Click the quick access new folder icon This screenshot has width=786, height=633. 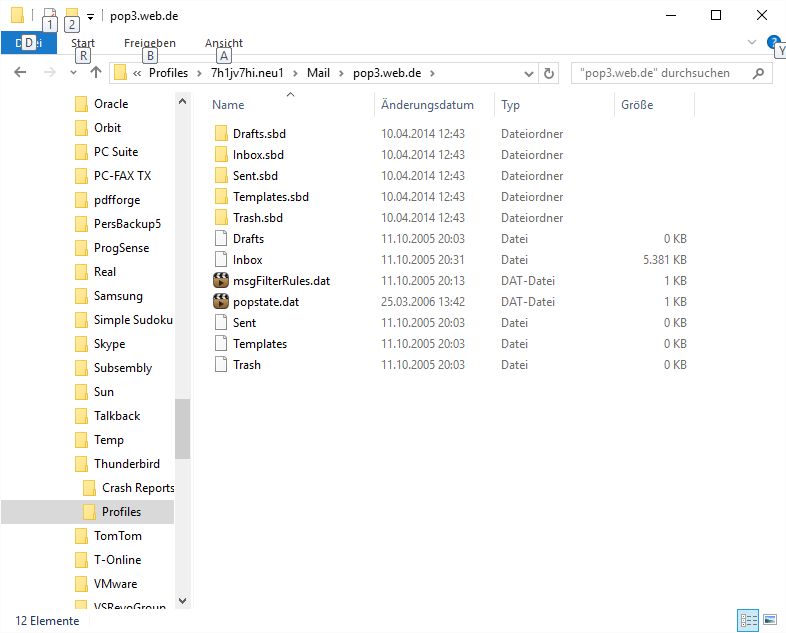[72, 15]
